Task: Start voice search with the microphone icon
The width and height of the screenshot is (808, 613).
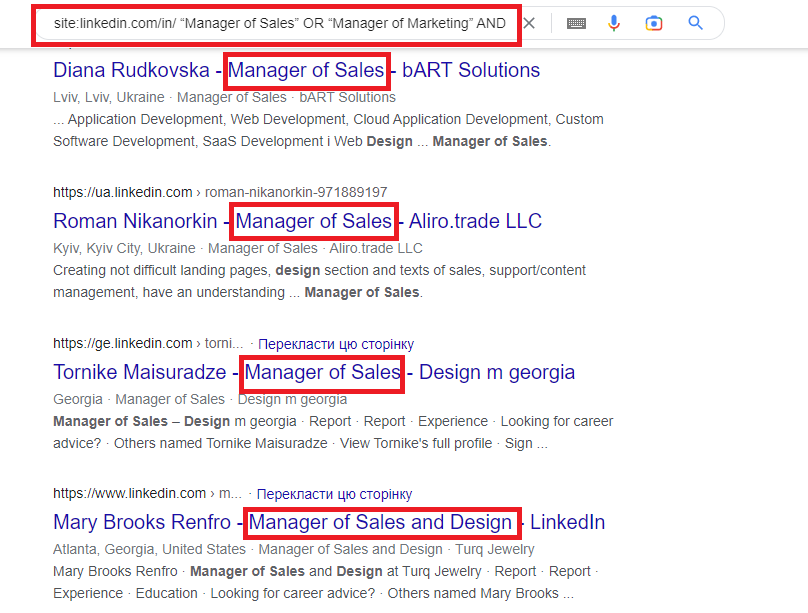Action: (x=614, y=22)
